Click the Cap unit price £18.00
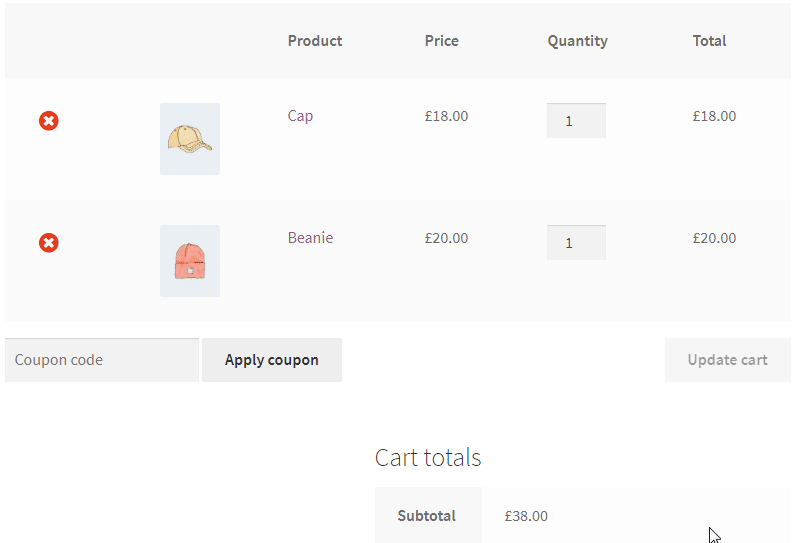This screenshot has height=543, width=802. tap(446, 116)
